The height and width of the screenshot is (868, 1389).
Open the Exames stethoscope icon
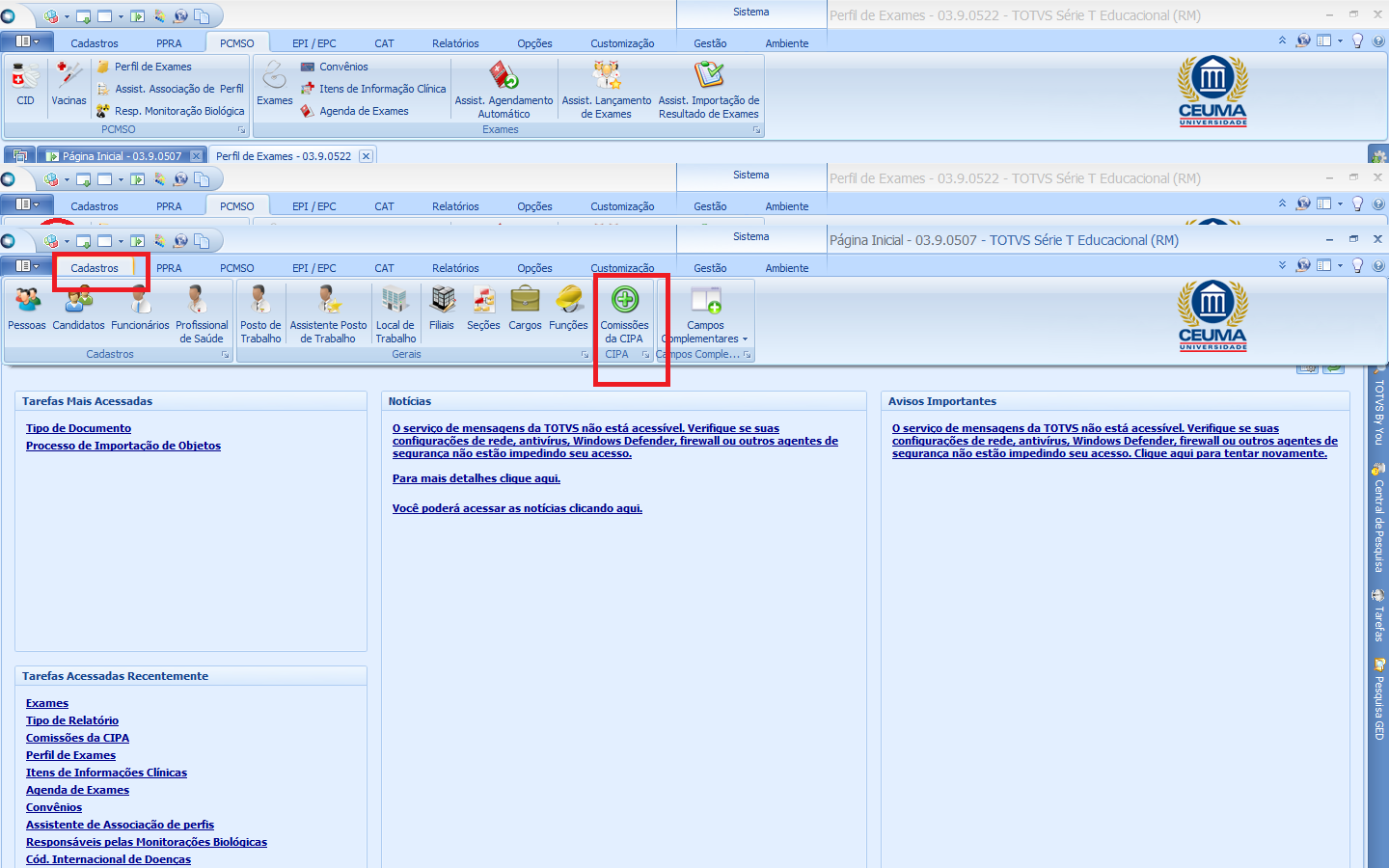(274, 85)
